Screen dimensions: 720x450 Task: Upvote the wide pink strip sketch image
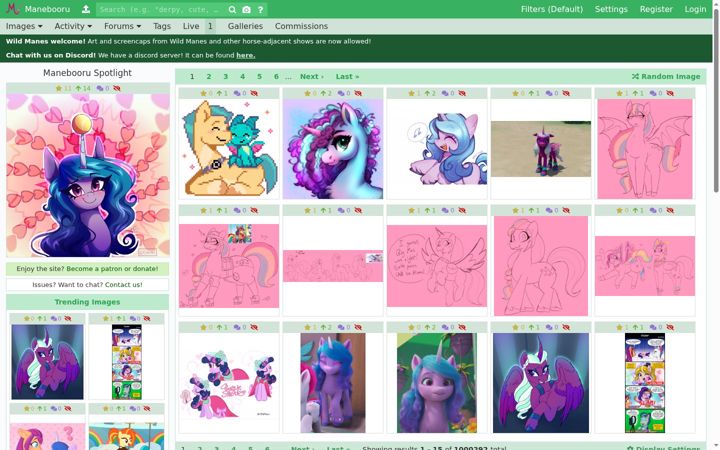pos(324,210)
